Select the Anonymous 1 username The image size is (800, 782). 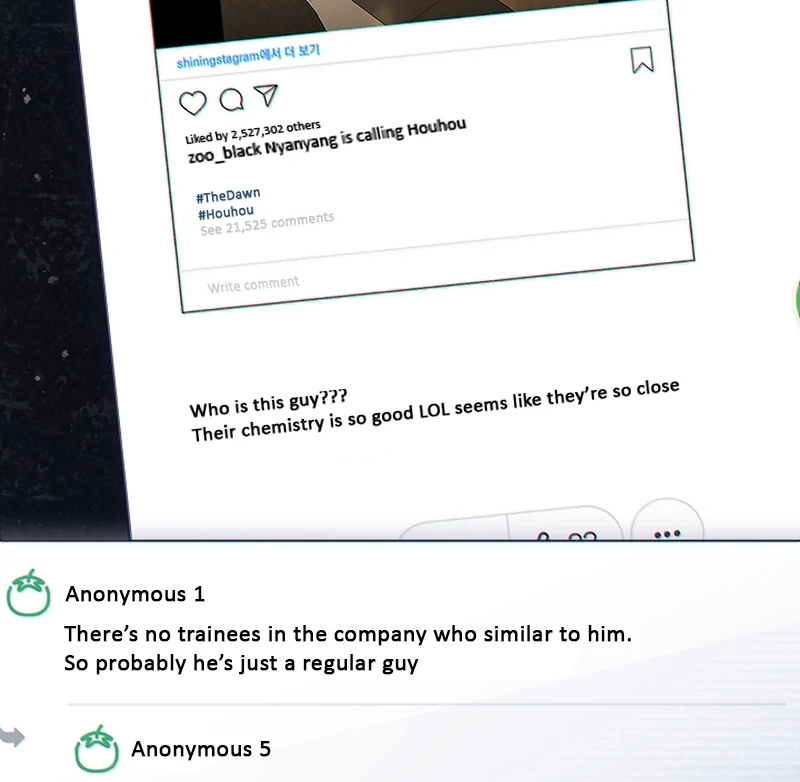(x=135, y=594)
